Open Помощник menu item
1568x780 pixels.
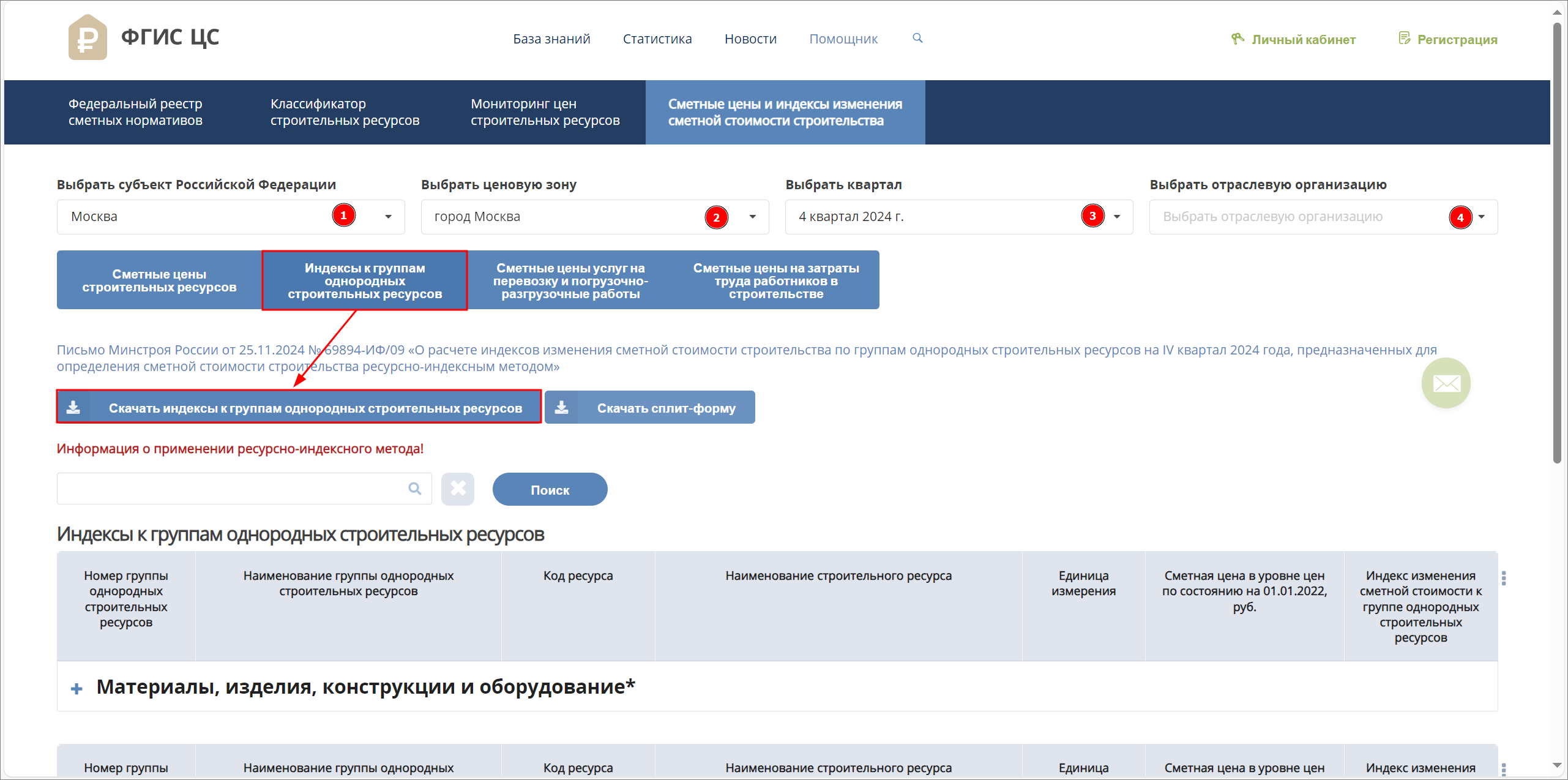point(843,39)
